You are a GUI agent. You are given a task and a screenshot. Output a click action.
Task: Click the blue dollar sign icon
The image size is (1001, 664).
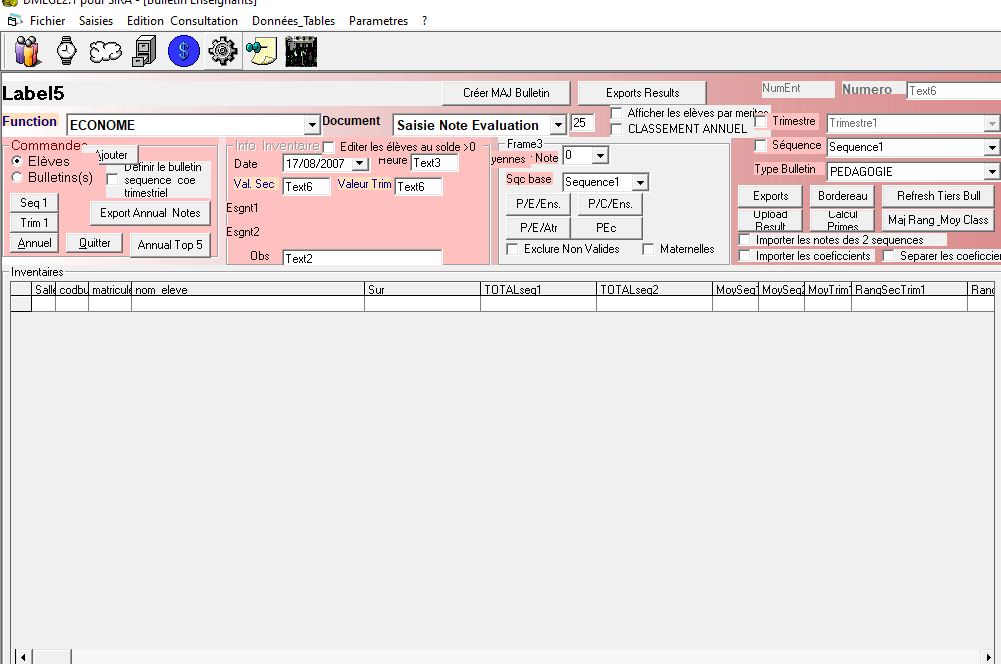tap(184, 50)
